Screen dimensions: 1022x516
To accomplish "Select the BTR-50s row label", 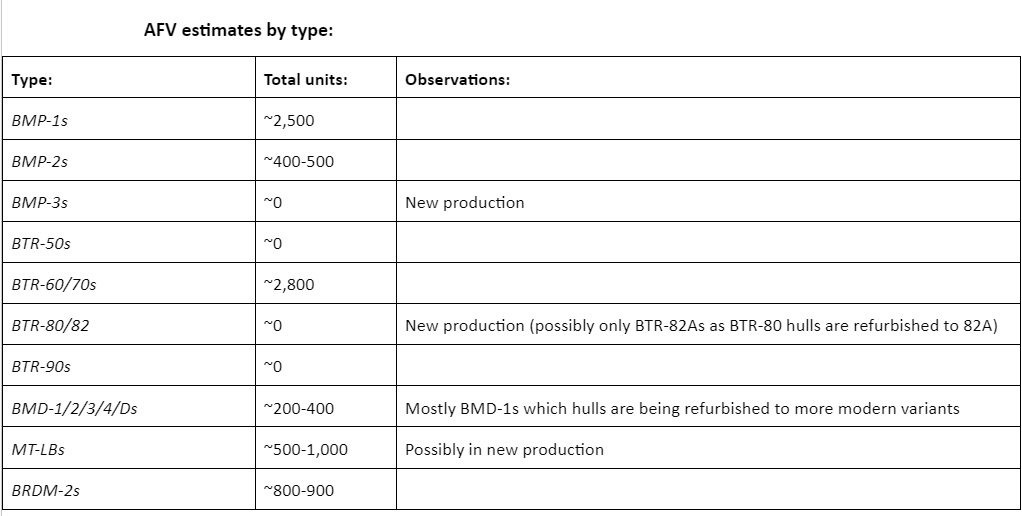I will (x=41, y=244).
